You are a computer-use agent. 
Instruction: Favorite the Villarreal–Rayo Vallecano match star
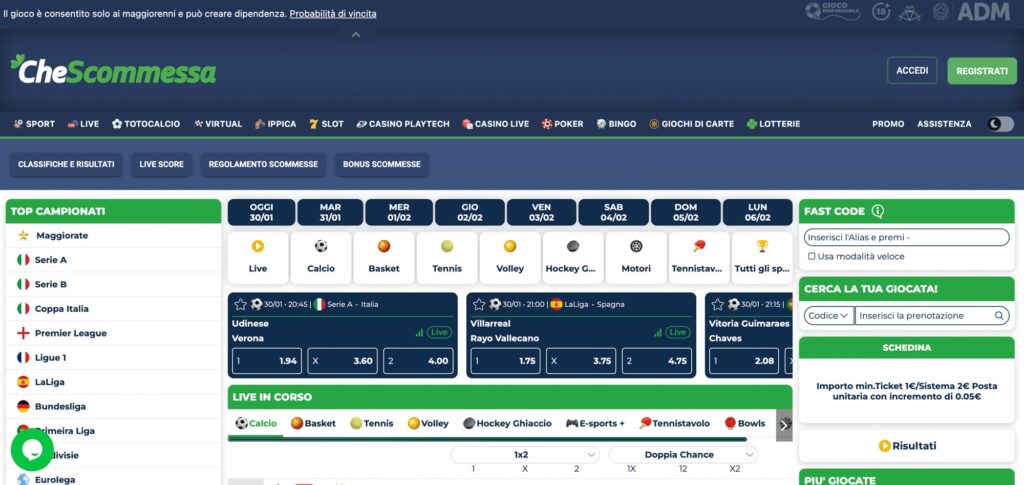479,304
